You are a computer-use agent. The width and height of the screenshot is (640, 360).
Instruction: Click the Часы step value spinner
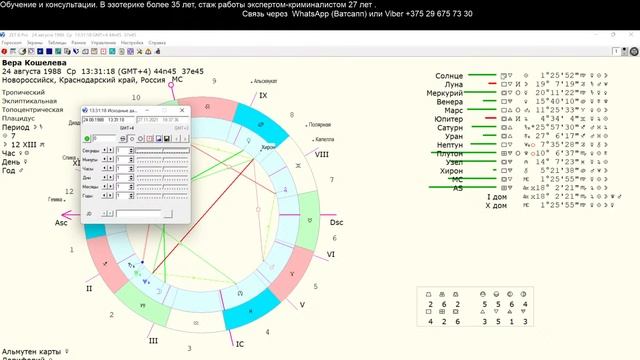tap(125, 169)
